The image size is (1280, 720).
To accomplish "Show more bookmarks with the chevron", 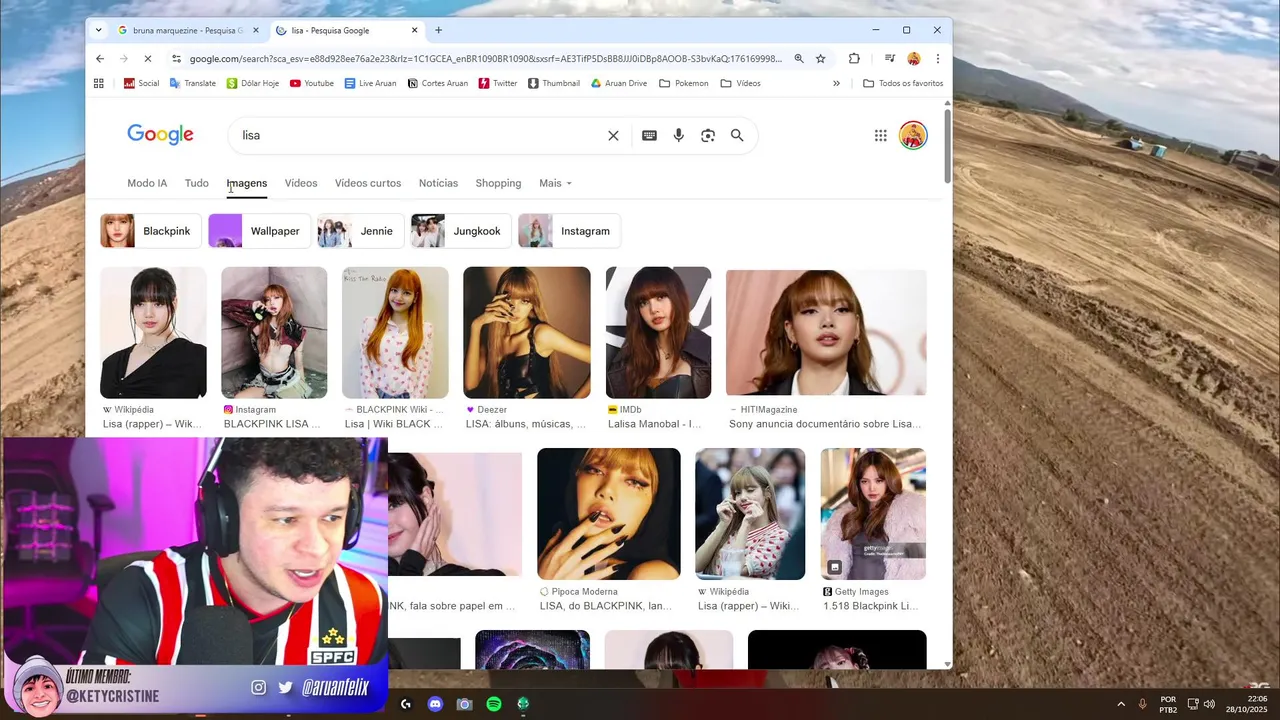I will pyautogui.click(x=836, y=84).
